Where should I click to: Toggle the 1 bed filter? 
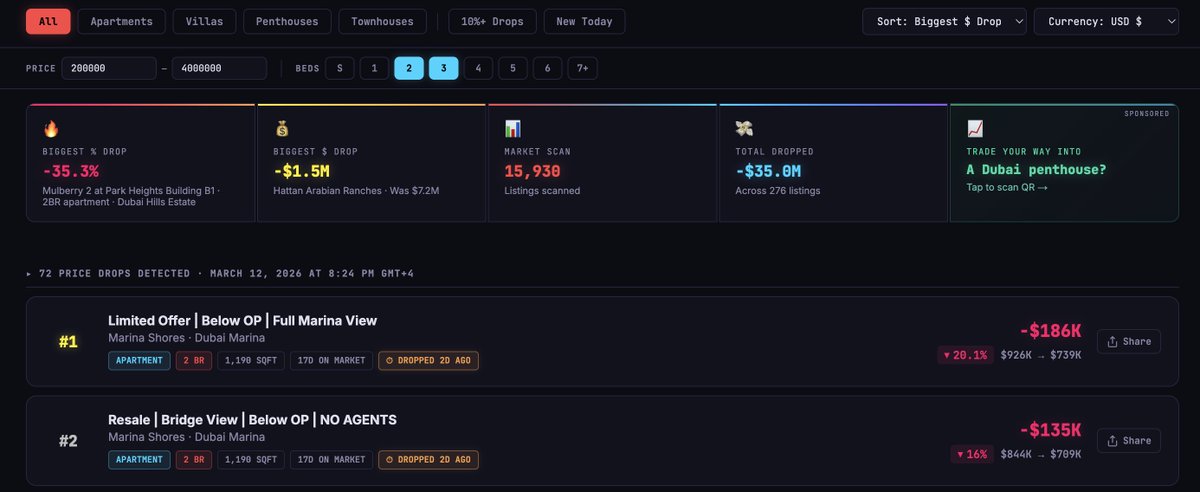tap(374, 68)
